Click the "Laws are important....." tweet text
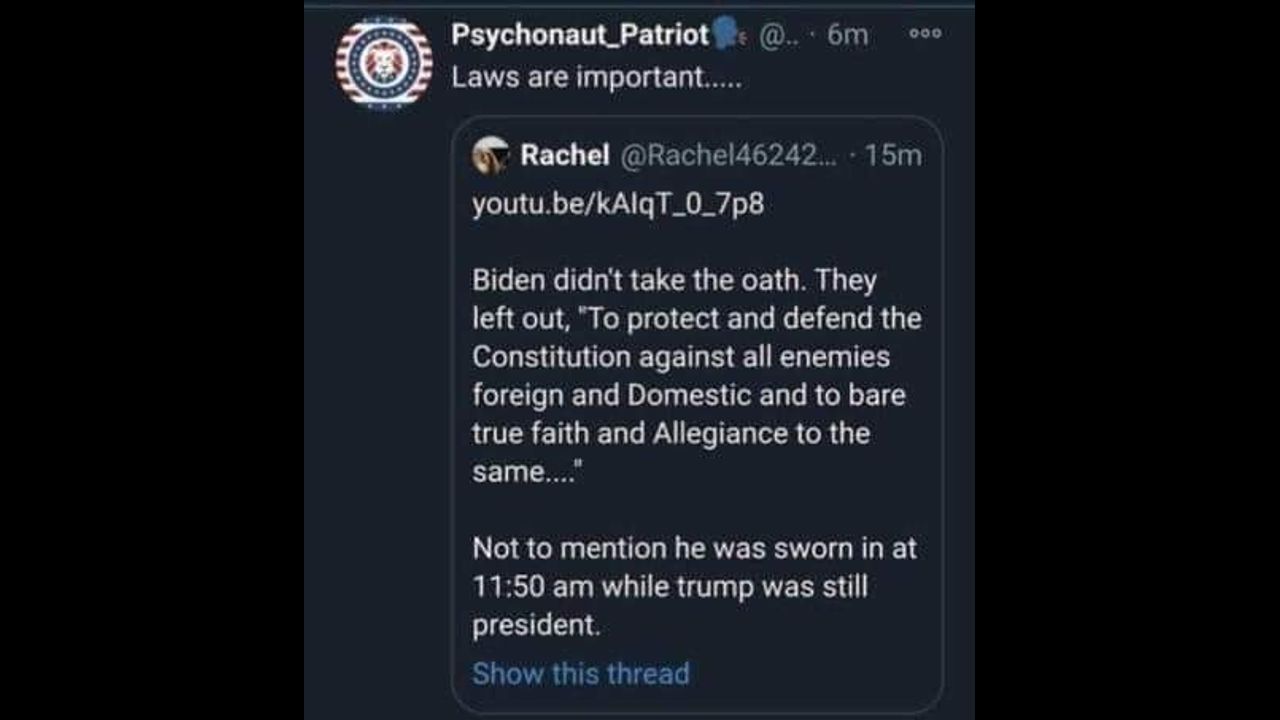This screenshot has height=720, width=1280. 597,78
